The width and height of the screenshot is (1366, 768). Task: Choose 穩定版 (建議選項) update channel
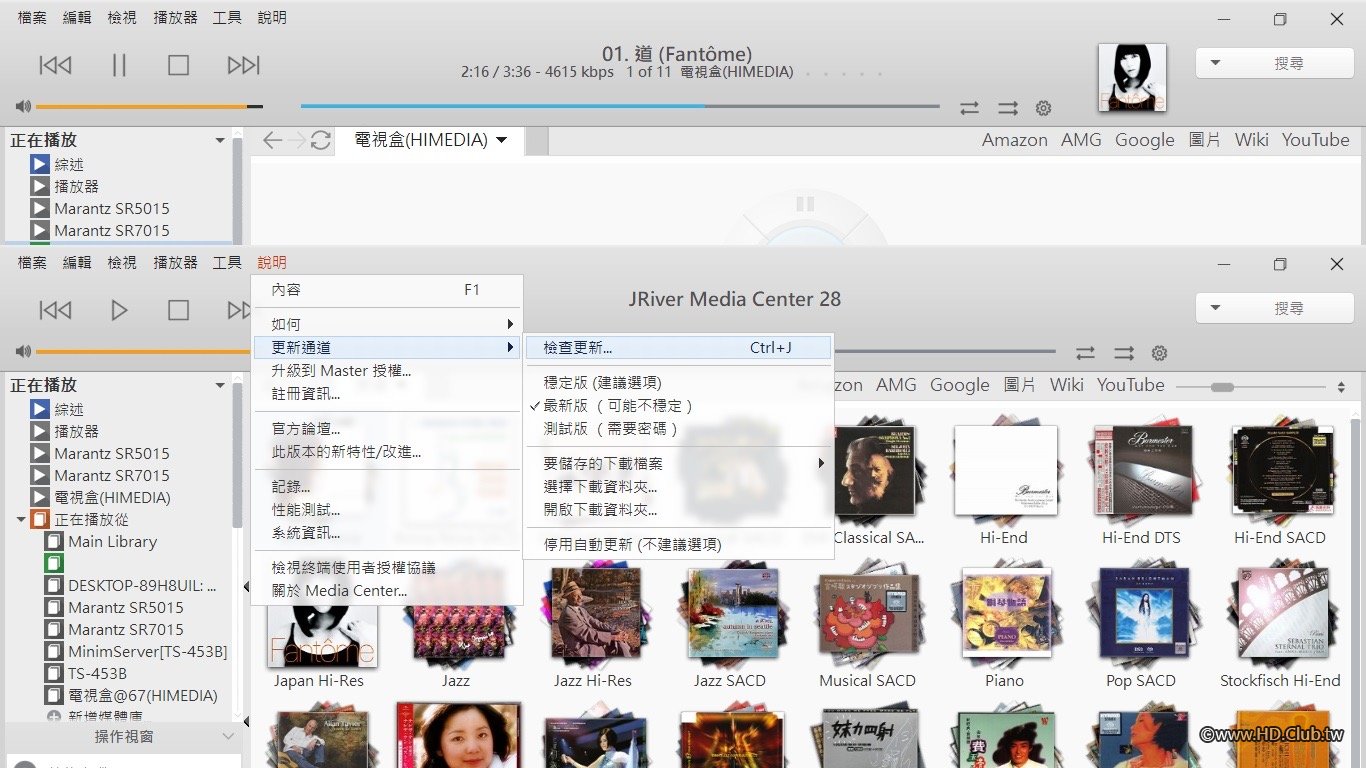678,383
